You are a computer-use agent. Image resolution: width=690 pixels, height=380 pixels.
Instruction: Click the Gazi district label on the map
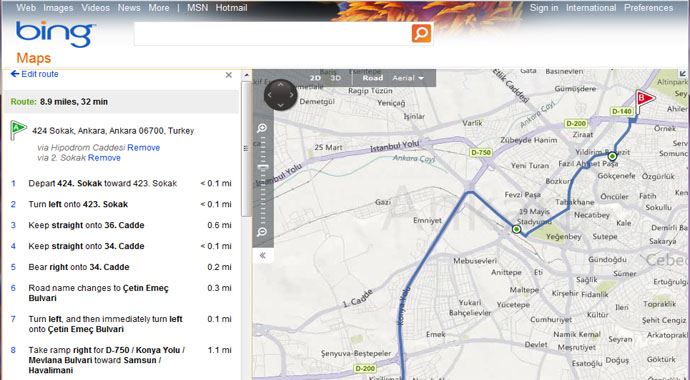(383, 202)
